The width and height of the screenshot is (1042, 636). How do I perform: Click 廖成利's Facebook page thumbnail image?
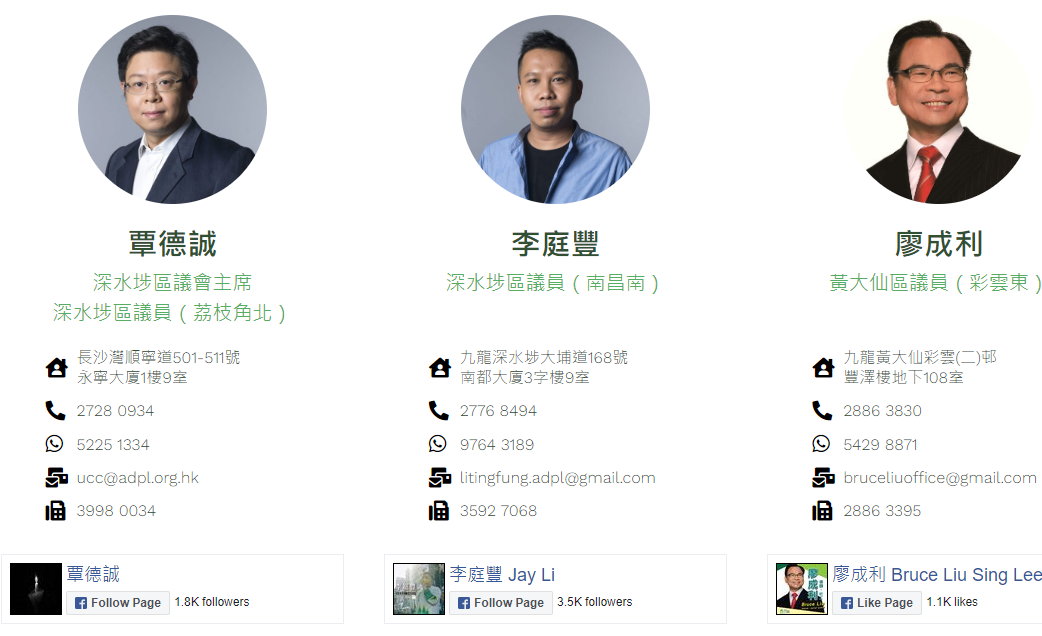[802, 589]
